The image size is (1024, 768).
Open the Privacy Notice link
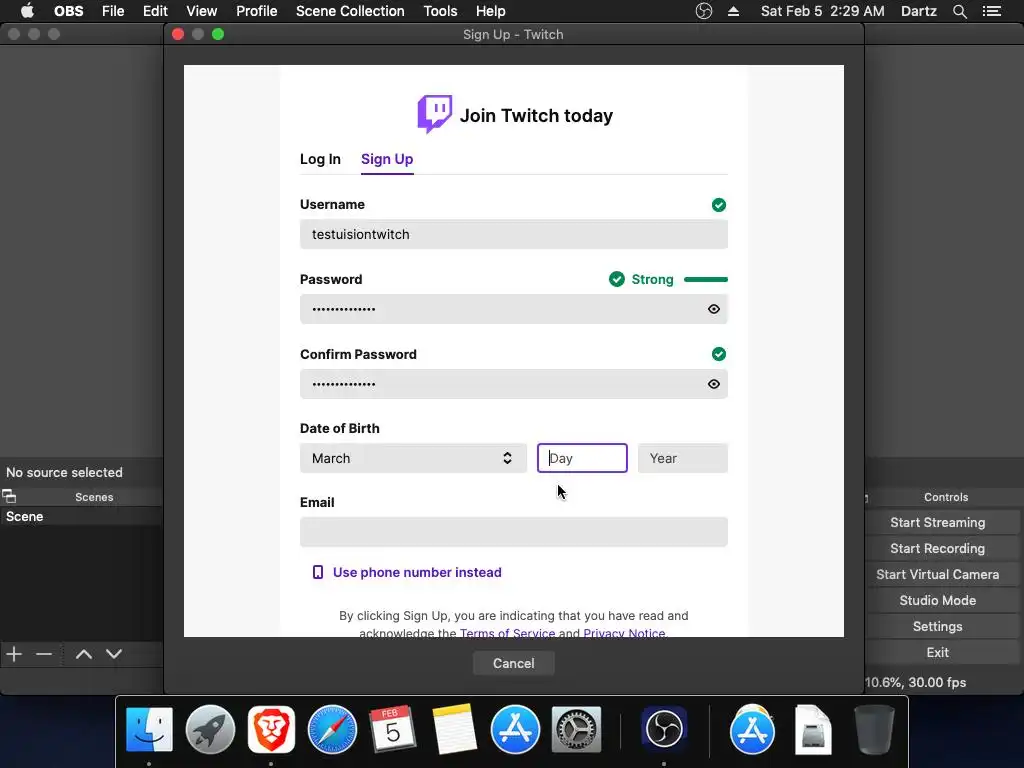point(624,632)
